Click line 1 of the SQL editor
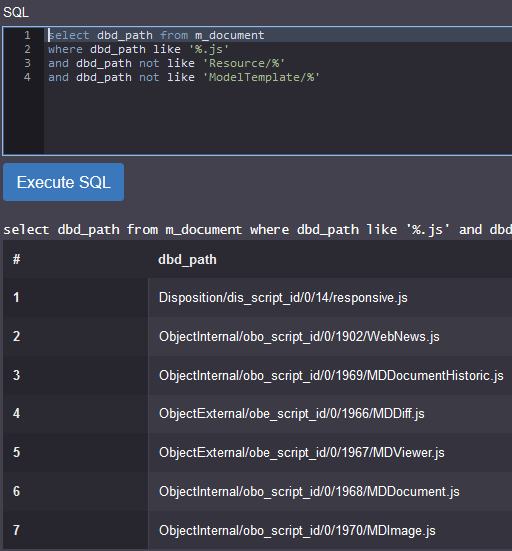The width and height of the screenshot is (512, 551). 278,35
